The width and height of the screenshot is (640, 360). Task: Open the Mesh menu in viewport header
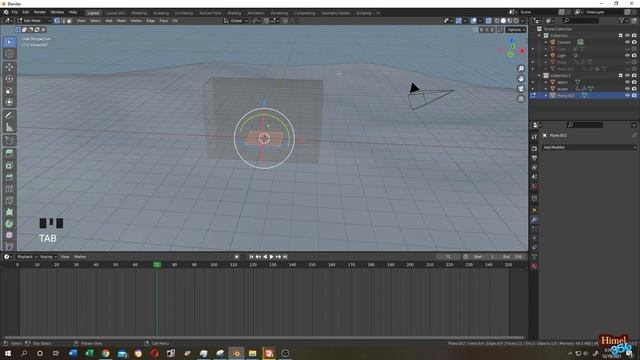pyautogui.click(x=121, y=20)
